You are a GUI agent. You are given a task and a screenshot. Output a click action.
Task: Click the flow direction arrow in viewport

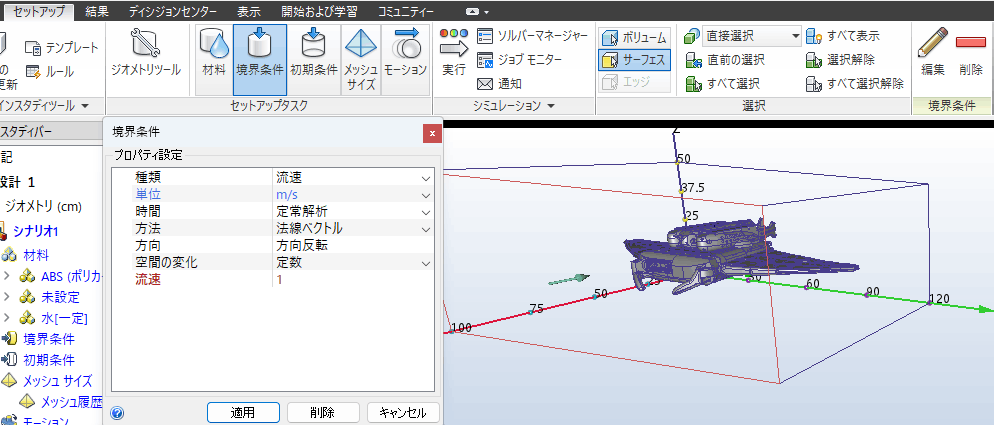569,279
